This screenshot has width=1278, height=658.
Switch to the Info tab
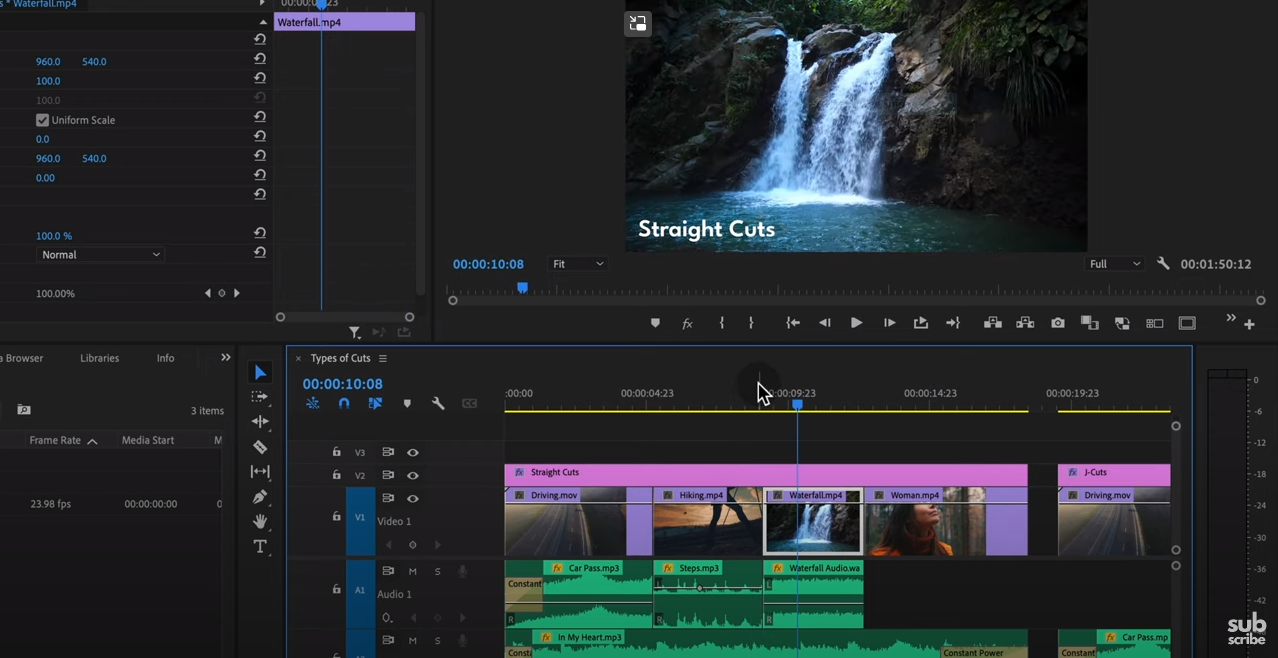[x=165, y=358]
